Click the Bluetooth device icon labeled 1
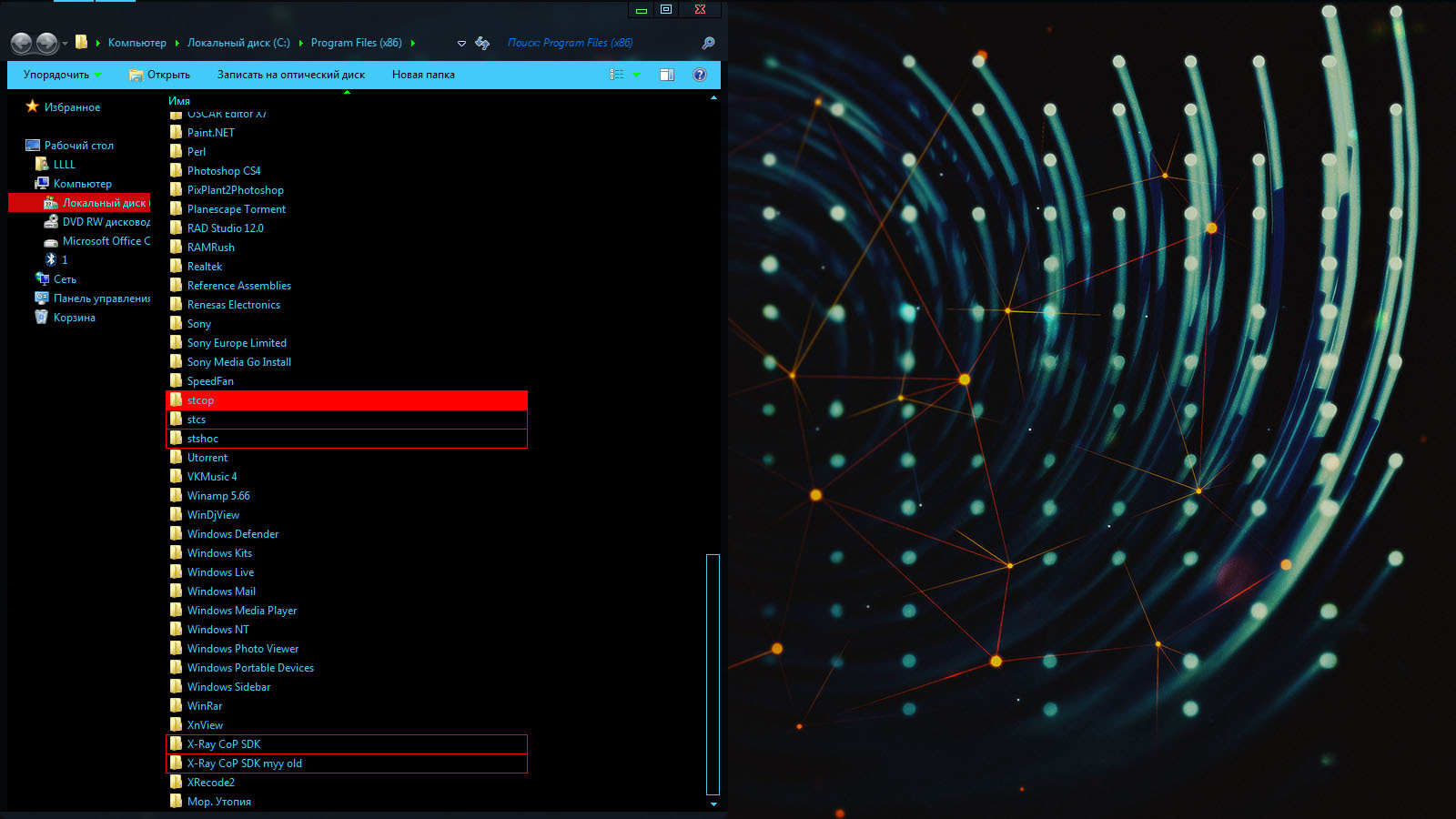This screenshot has height=819, width=1456. pos(52,259)
